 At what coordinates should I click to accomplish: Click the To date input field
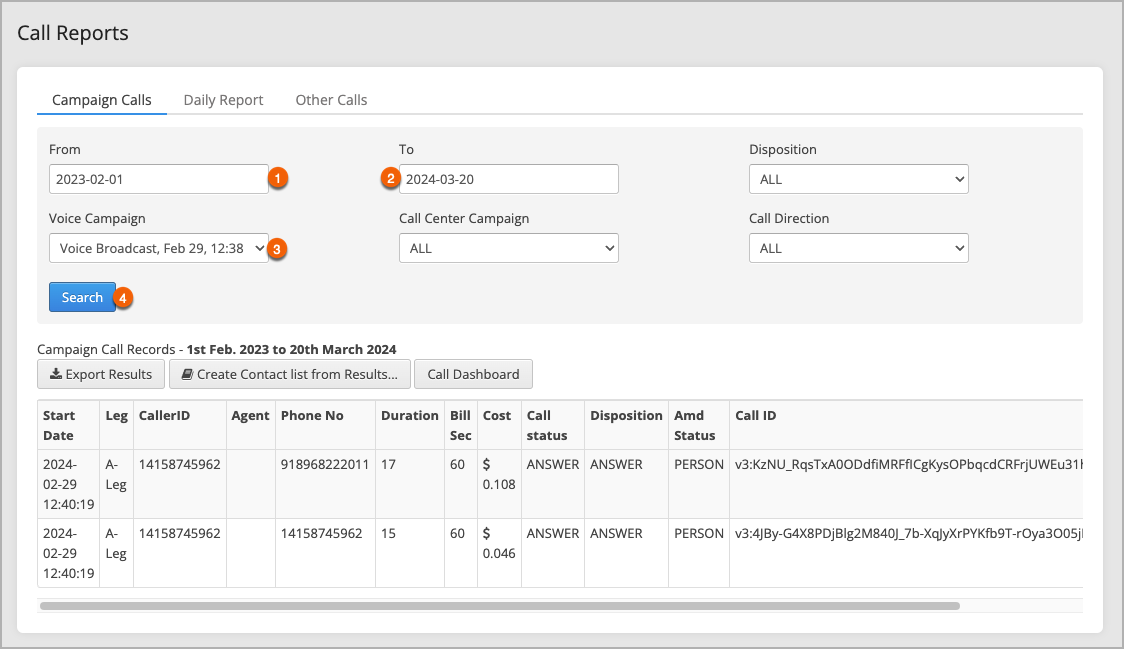tap(509, 179)
